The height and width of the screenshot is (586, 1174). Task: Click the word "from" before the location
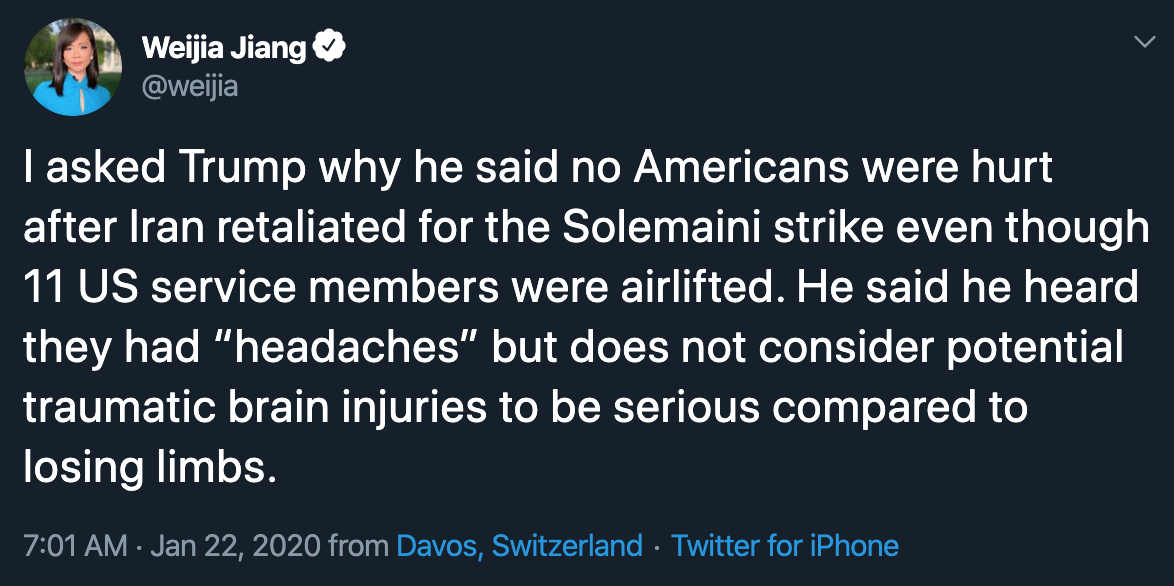[x=358, y=546]
